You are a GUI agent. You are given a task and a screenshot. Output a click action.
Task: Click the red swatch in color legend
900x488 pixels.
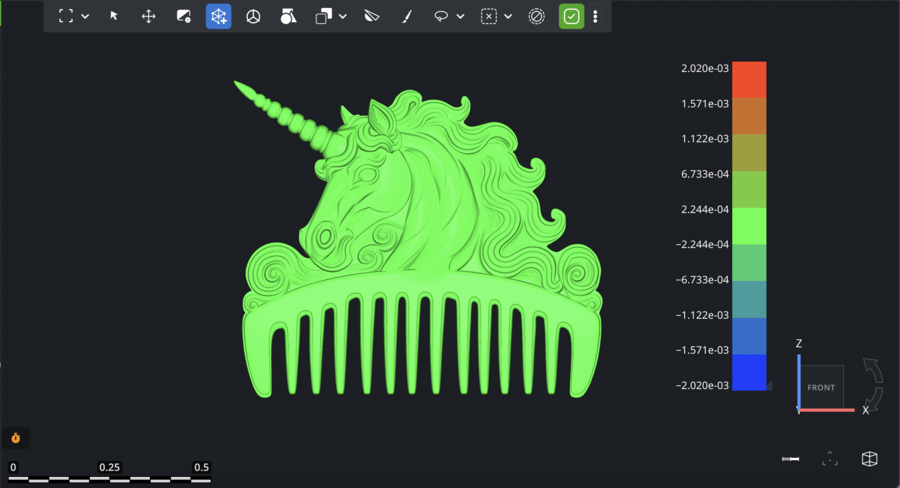point(749,79)
